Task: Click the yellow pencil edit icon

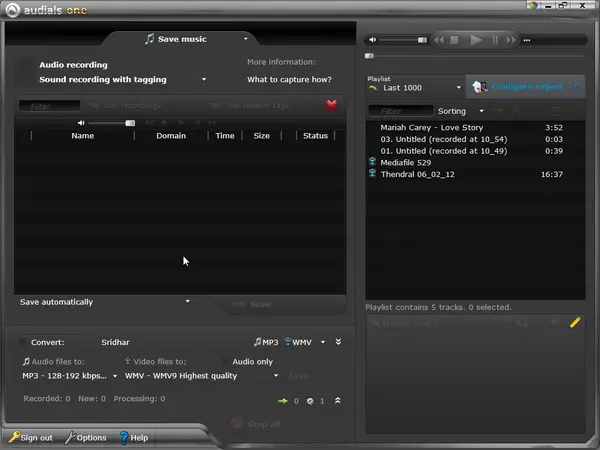Action: coord(575,323)
